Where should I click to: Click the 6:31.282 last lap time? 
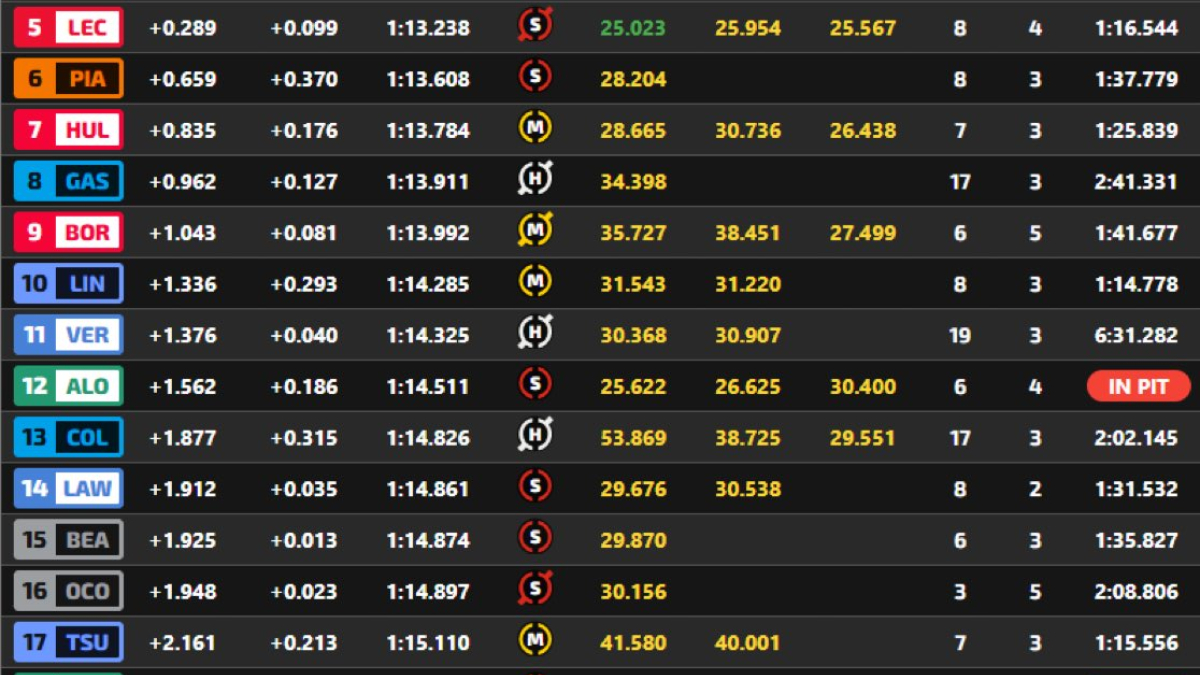[1137, 335]
